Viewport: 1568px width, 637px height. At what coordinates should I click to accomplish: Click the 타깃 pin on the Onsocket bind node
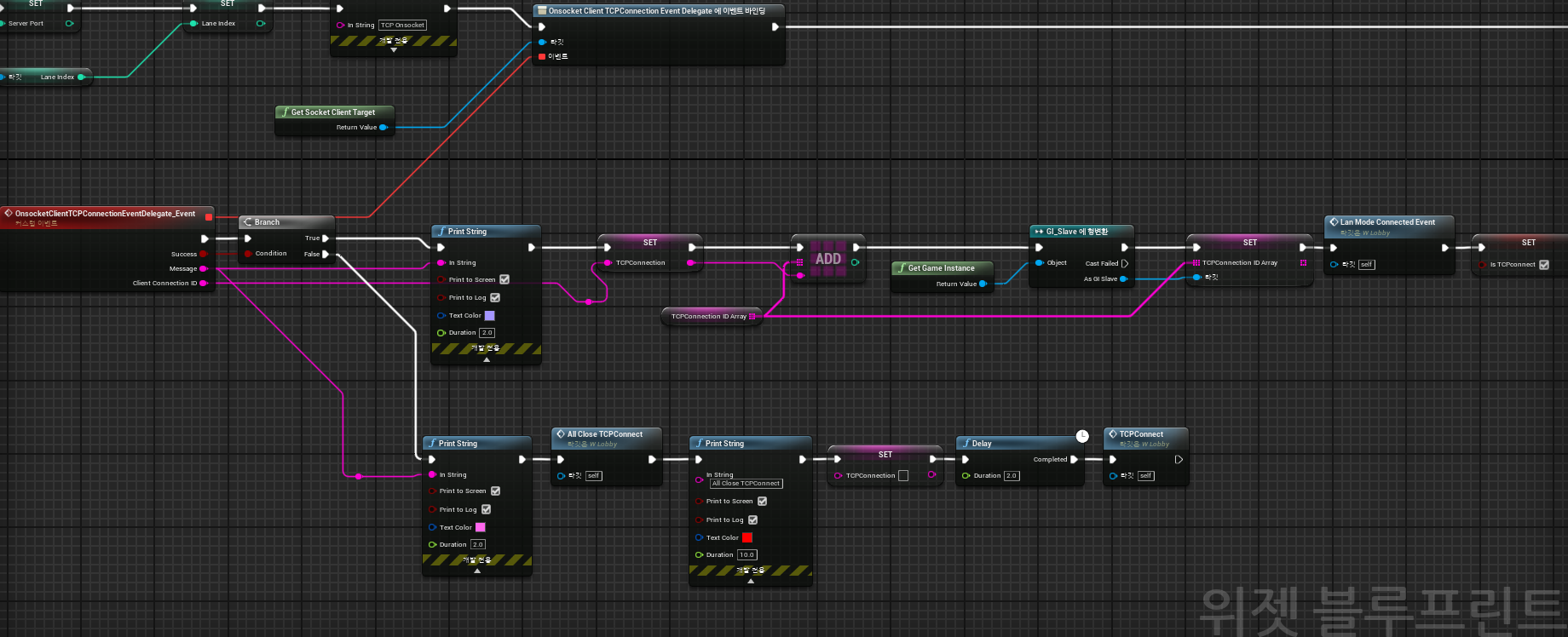tap(542, 42)
